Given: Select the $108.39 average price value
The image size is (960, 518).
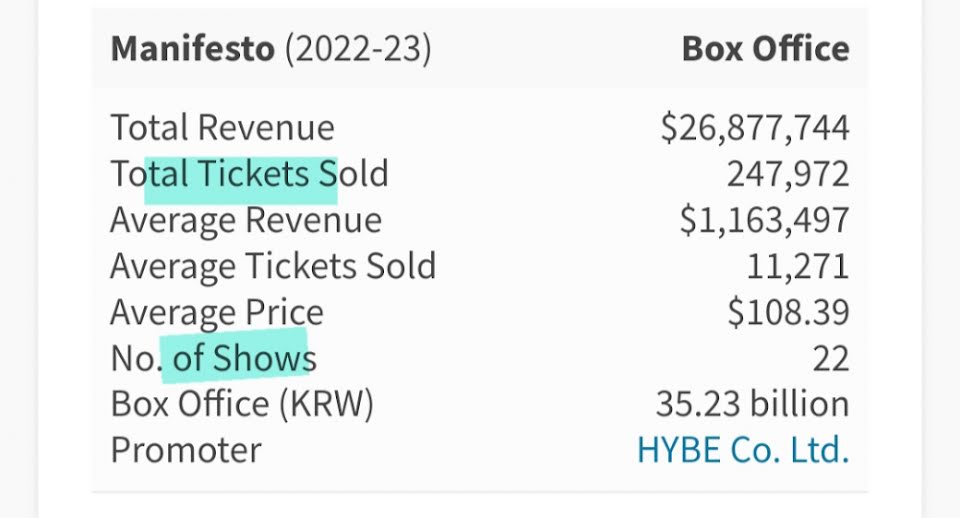Looking at the screenshot, I should click(788, 312).
